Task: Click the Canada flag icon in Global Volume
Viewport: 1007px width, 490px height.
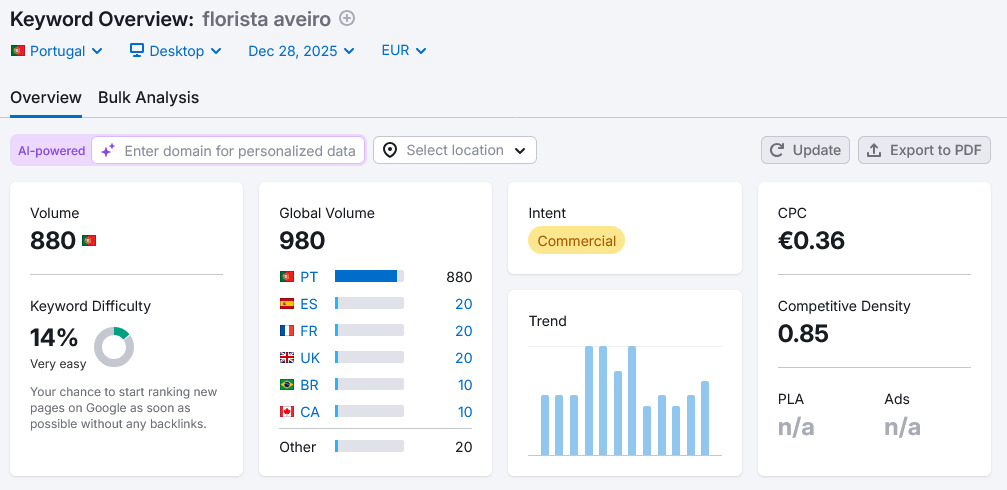Action: coord(287,412)
